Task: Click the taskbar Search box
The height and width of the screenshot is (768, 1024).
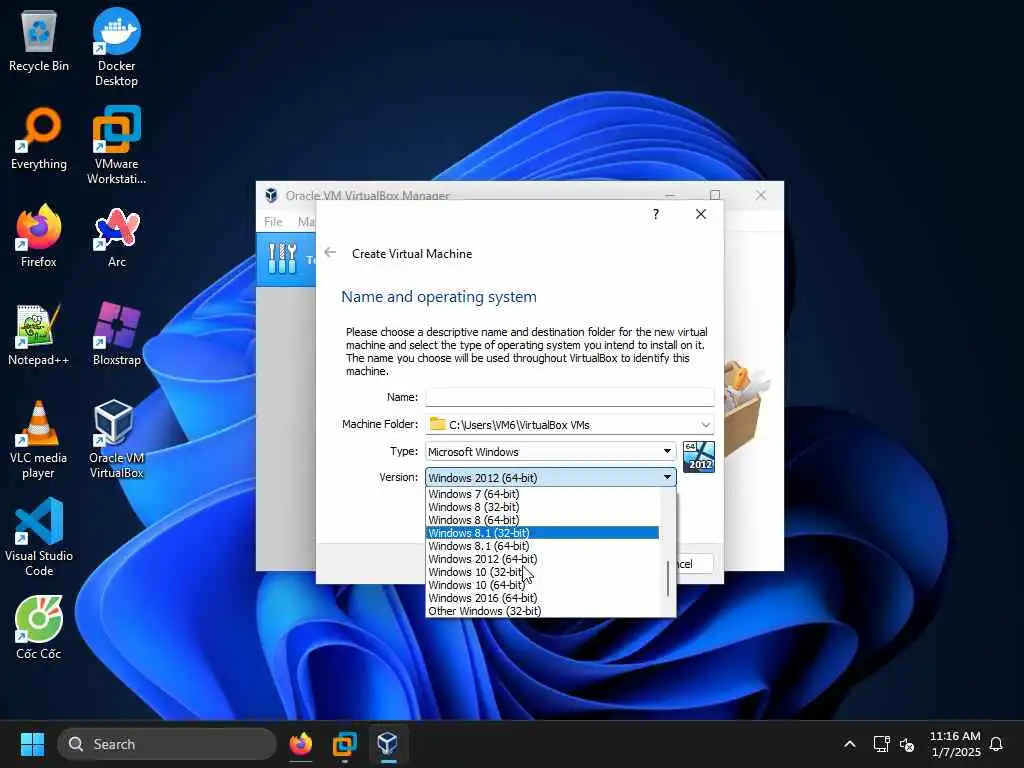Action: tap(167, 744)
